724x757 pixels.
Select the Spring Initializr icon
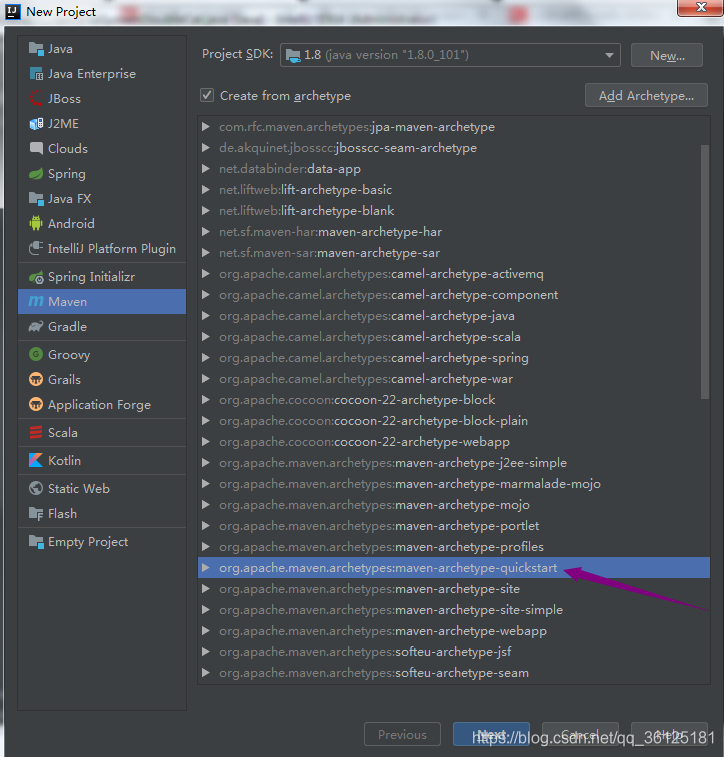[x=36, y=277]
